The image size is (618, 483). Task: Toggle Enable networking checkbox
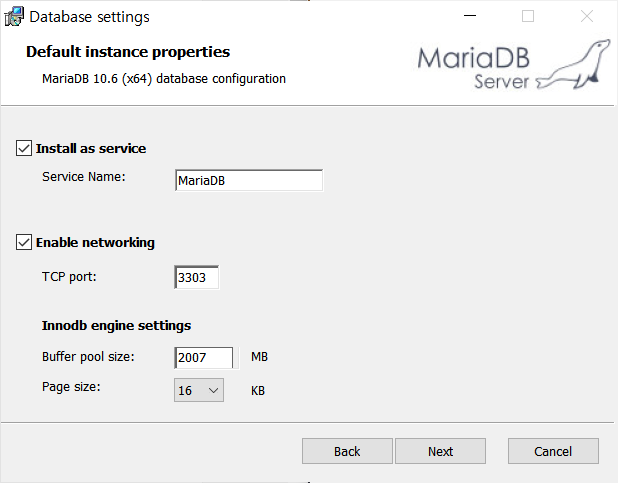pos(24,242)
